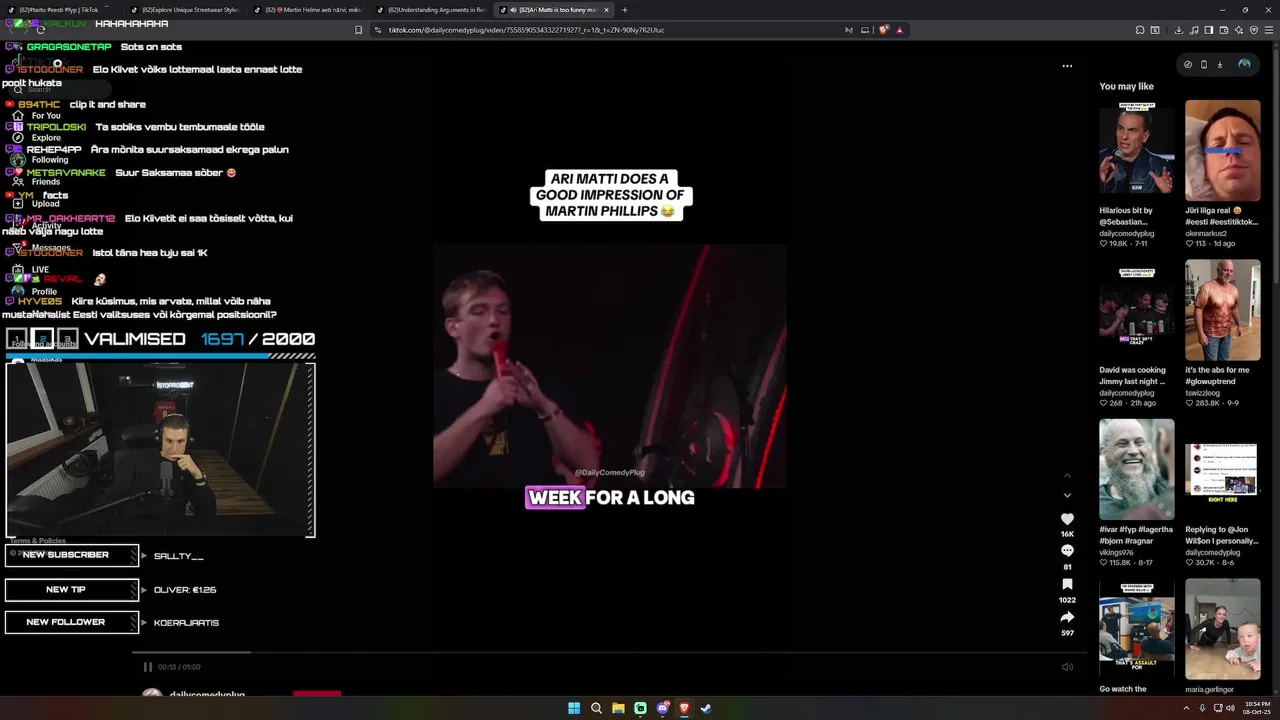Open File Explorer from the taskbar
This screenshot has height=720, width=1280.
click(618, 708)
